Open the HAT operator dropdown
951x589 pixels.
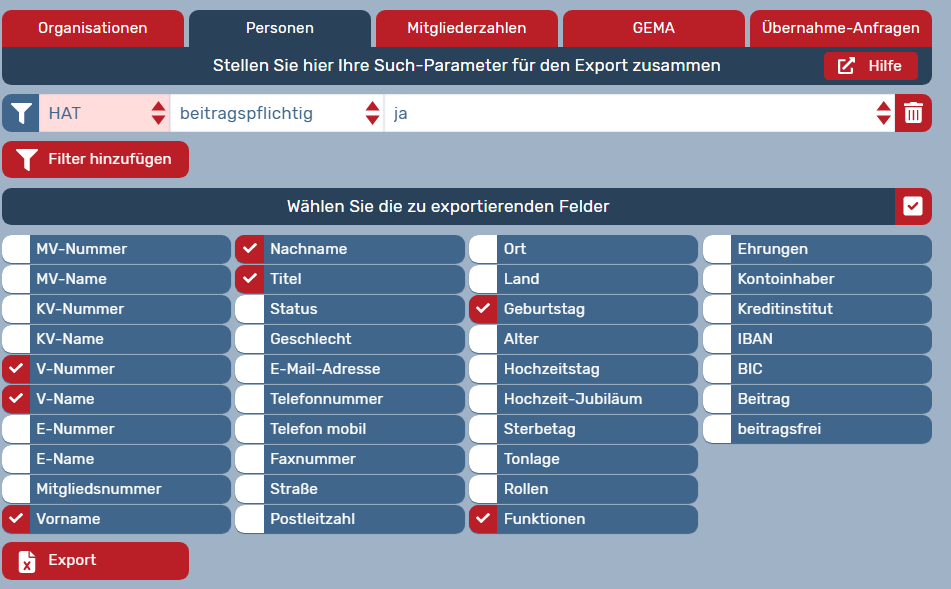(x=103, y=113)
